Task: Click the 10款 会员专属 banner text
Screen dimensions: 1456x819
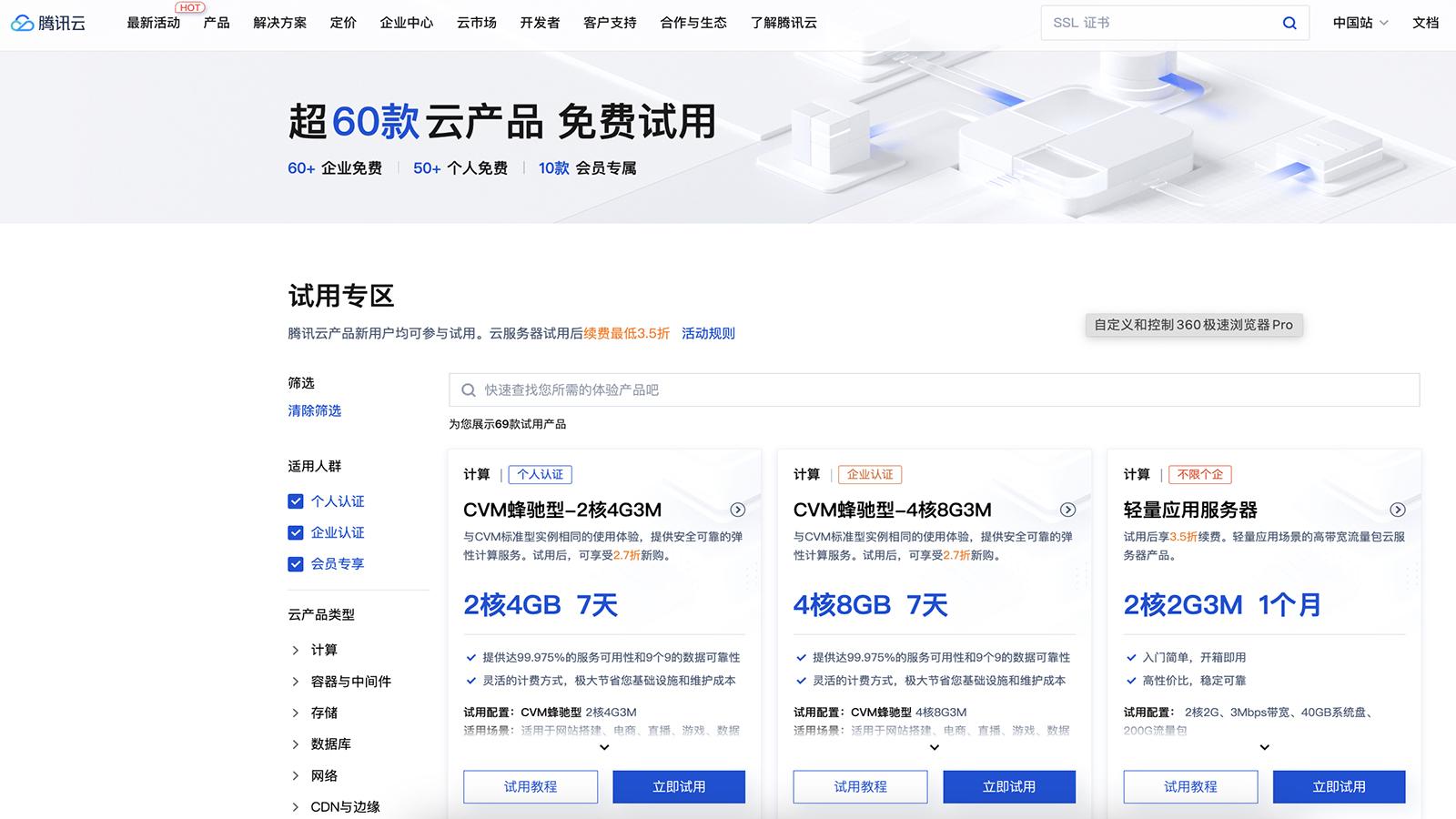Action: (x=588, y=168)
